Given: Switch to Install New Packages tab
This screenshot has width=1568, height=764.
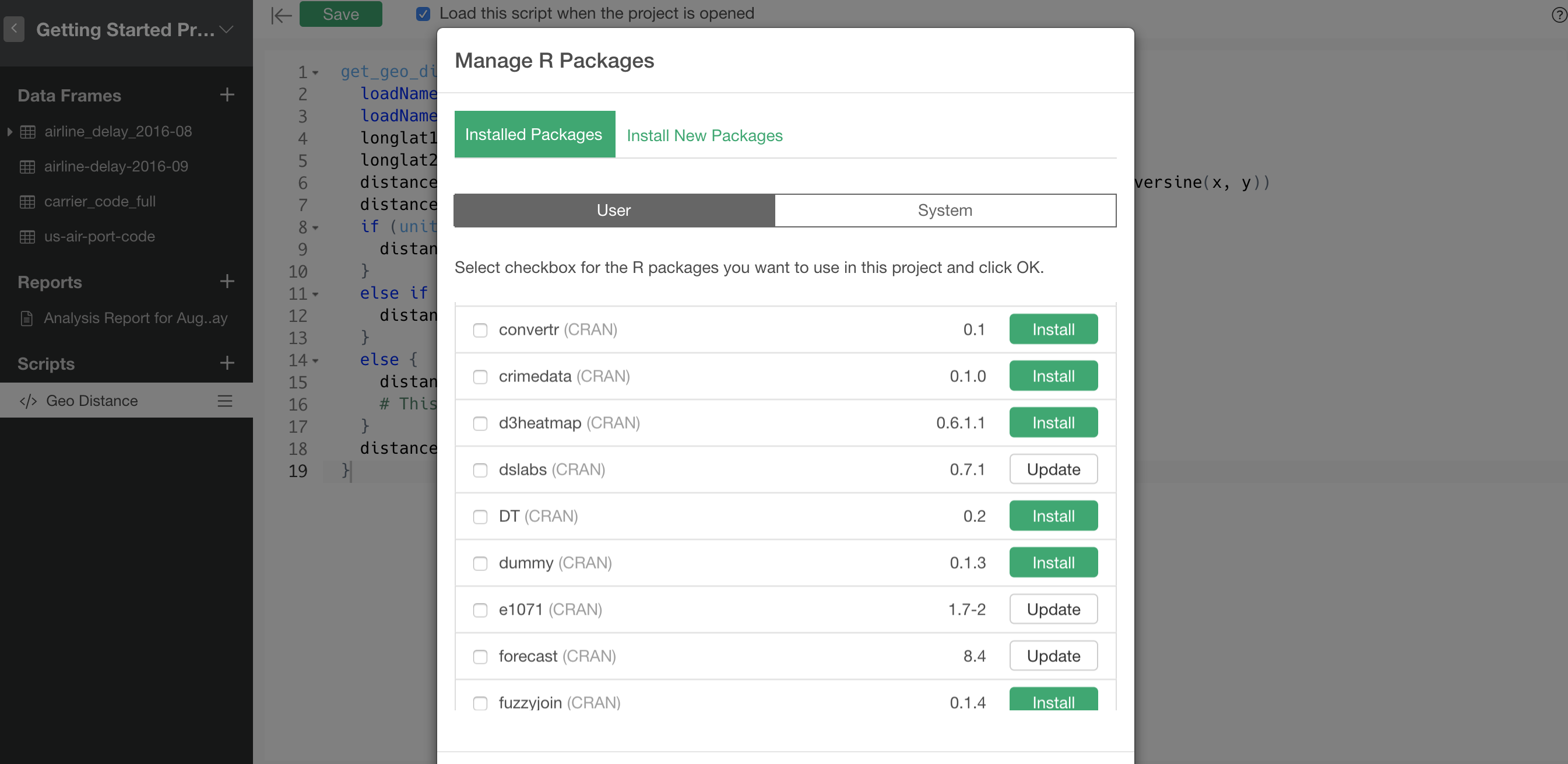Looking at the screenshot, I should (704, 135).
